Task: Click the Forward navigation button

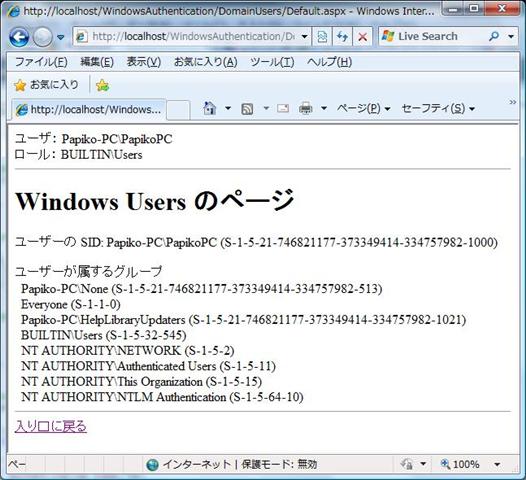Action: pos(42,37)
